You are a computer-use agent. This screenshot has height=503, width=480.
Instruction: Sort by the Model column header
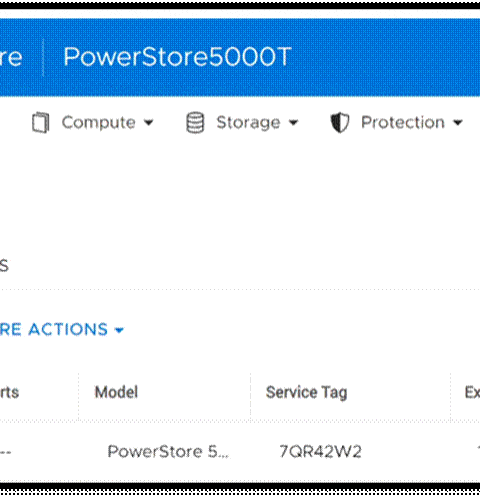pos(116,392)
